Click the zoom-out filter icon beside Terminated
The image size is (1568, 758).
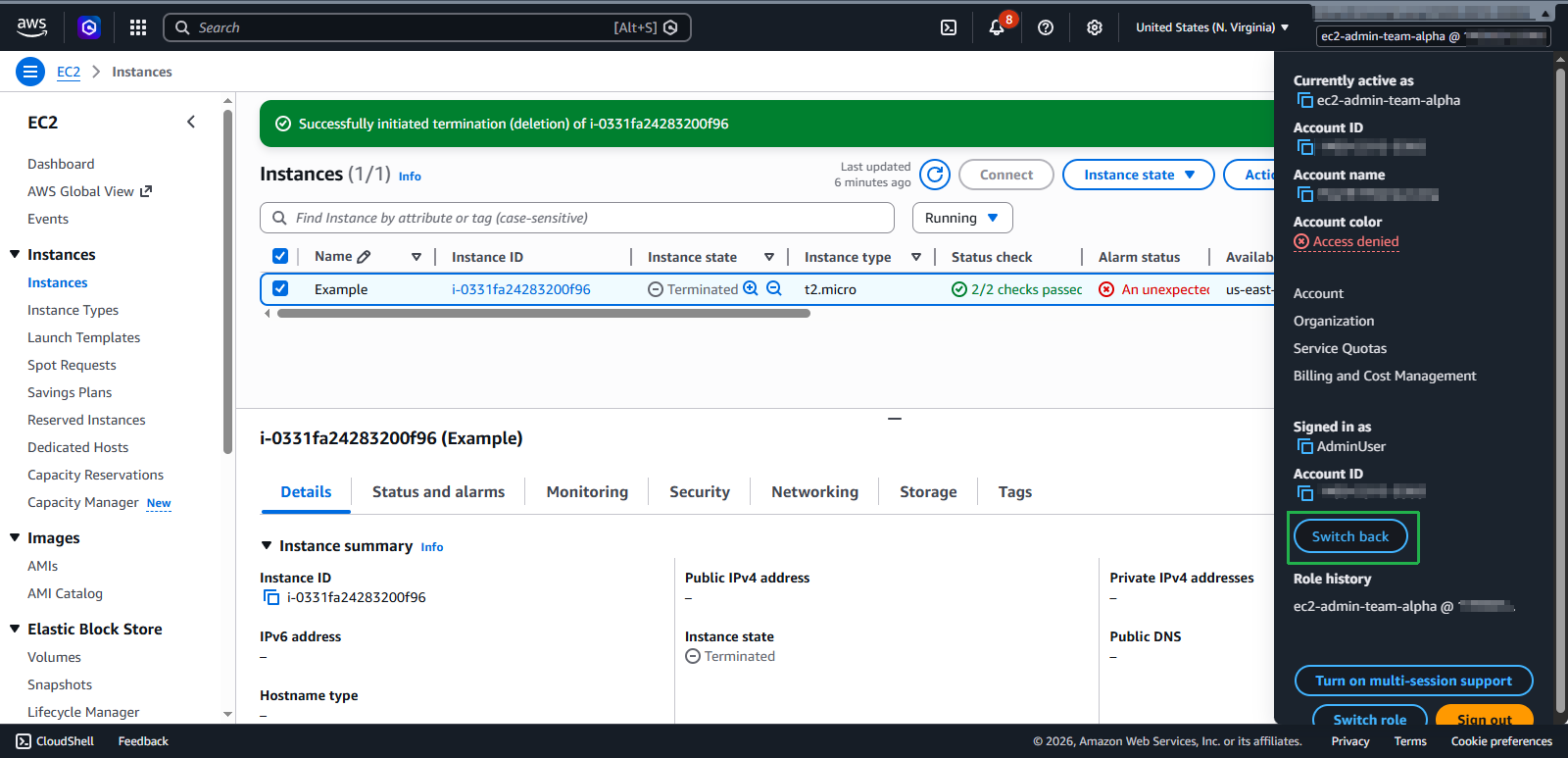click(774, 288)
